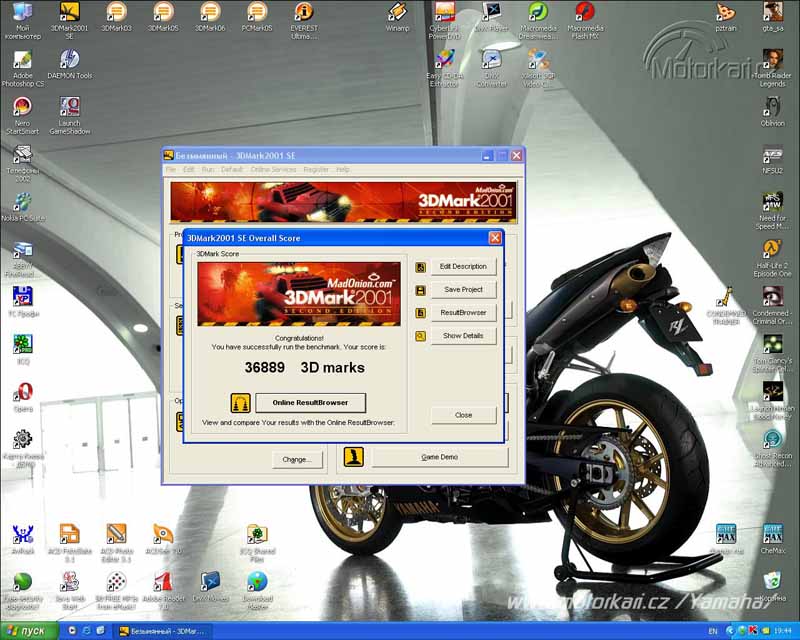Select the 36889 score value text

[265, 367]
